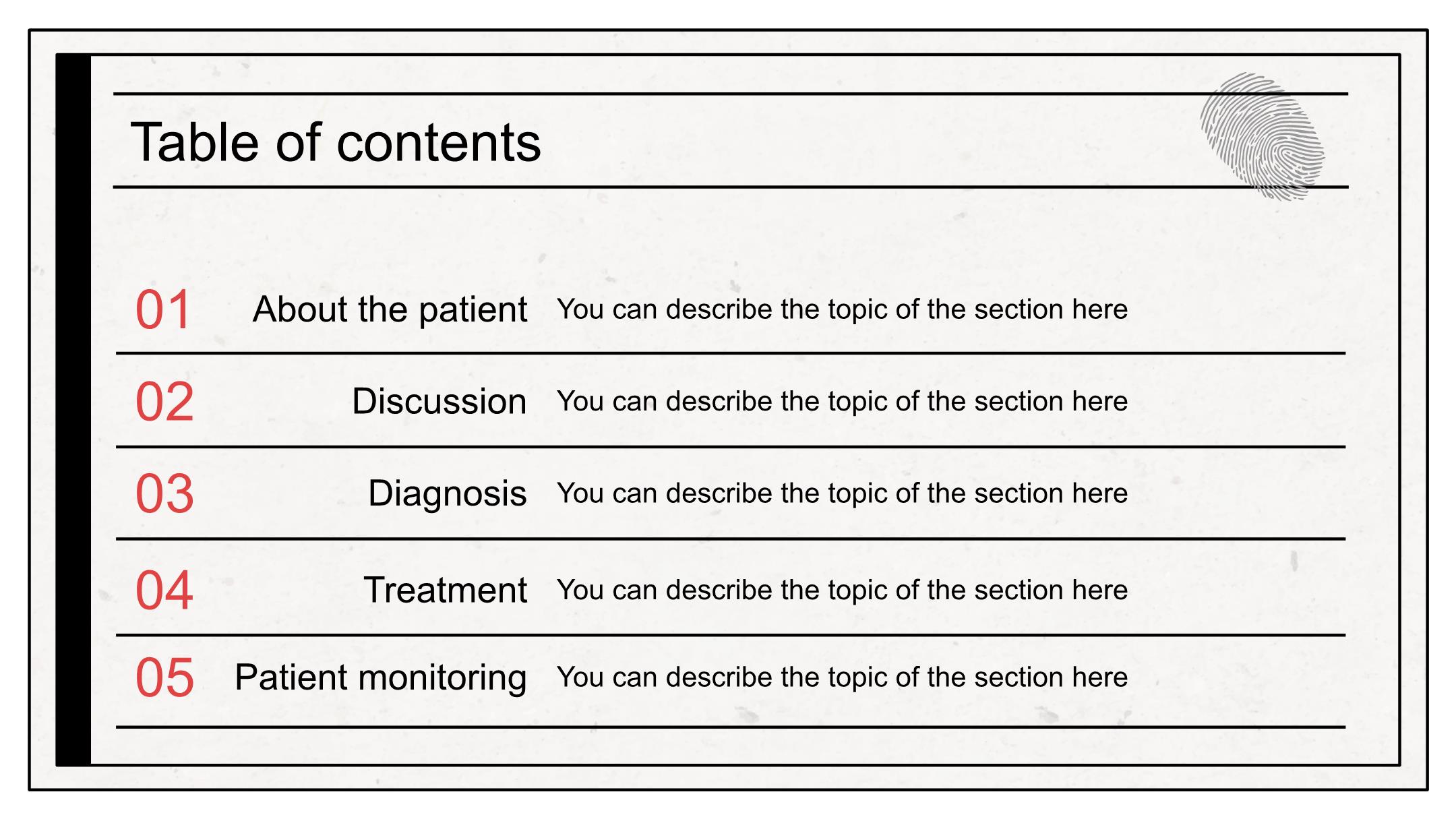The image size is (1456, 819).
Task: Click the red number 01
Action: pos(163,310)
